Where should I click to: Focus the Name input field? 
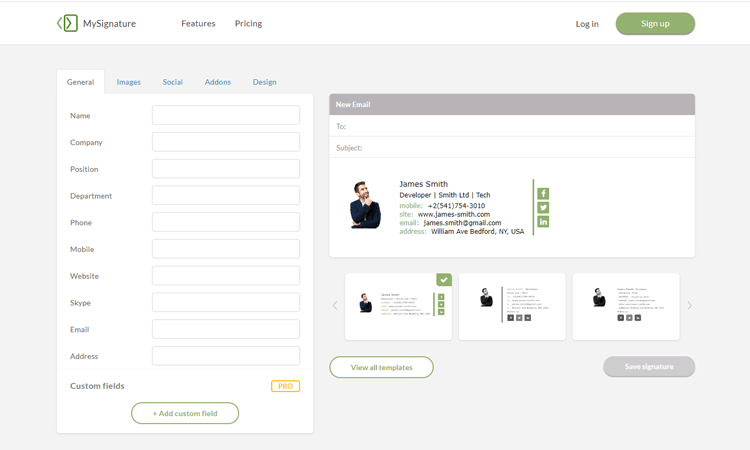coord(226,115)
